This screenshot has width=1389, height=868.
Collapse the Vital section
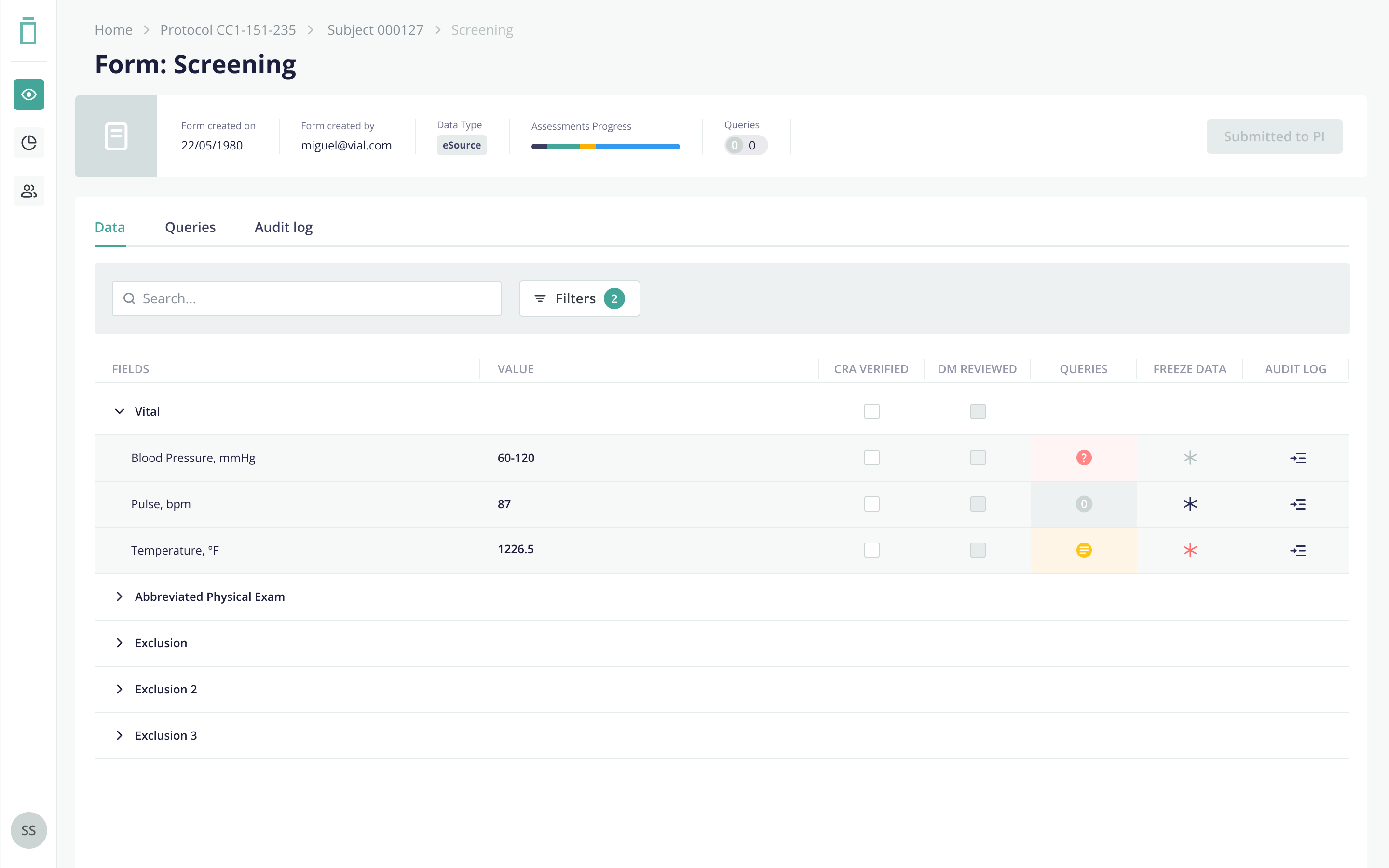tap(120, 411)
